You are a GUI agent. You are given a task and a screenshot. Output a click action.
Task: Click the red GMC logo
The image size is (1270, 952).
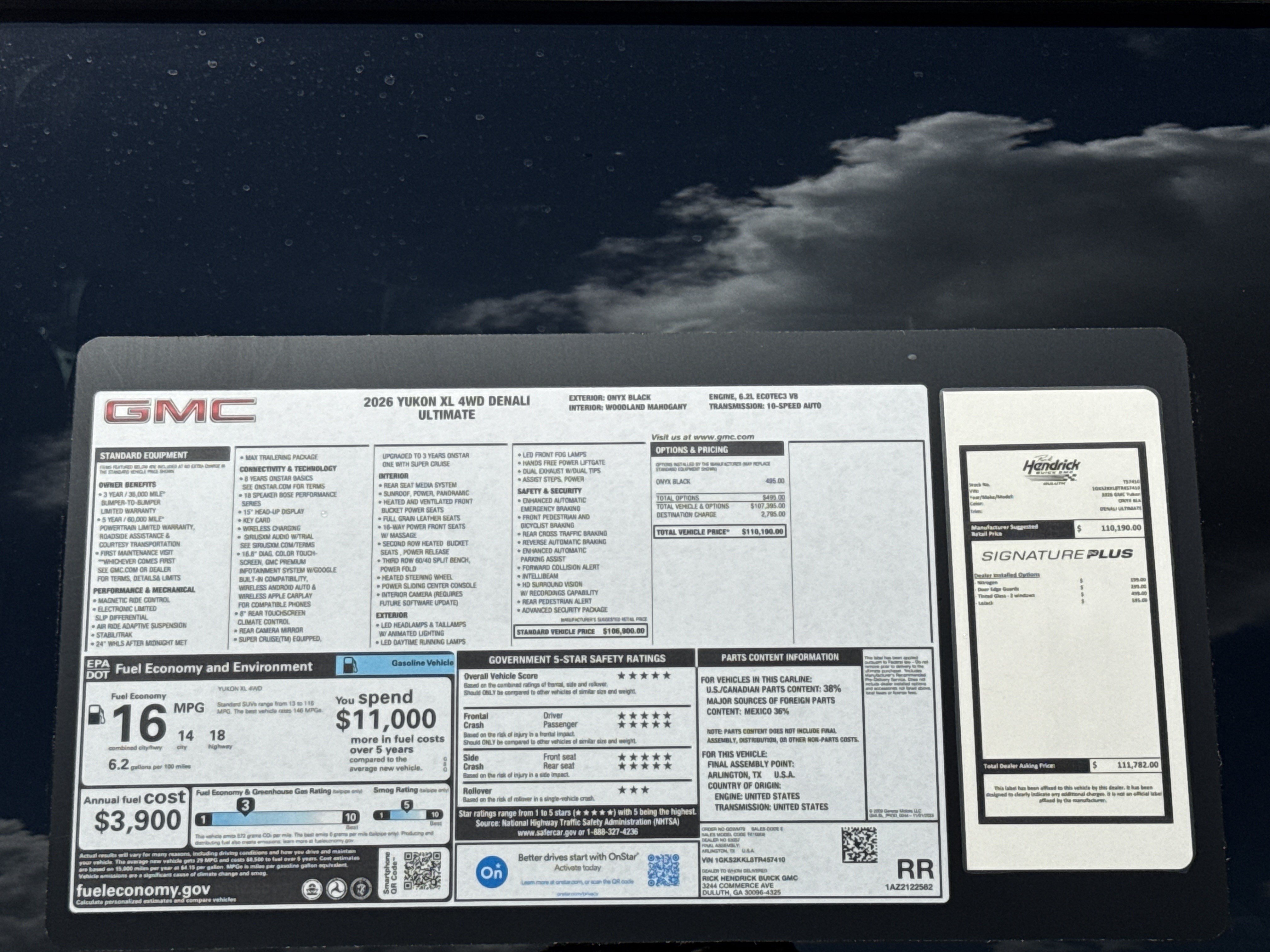point(180,410)
